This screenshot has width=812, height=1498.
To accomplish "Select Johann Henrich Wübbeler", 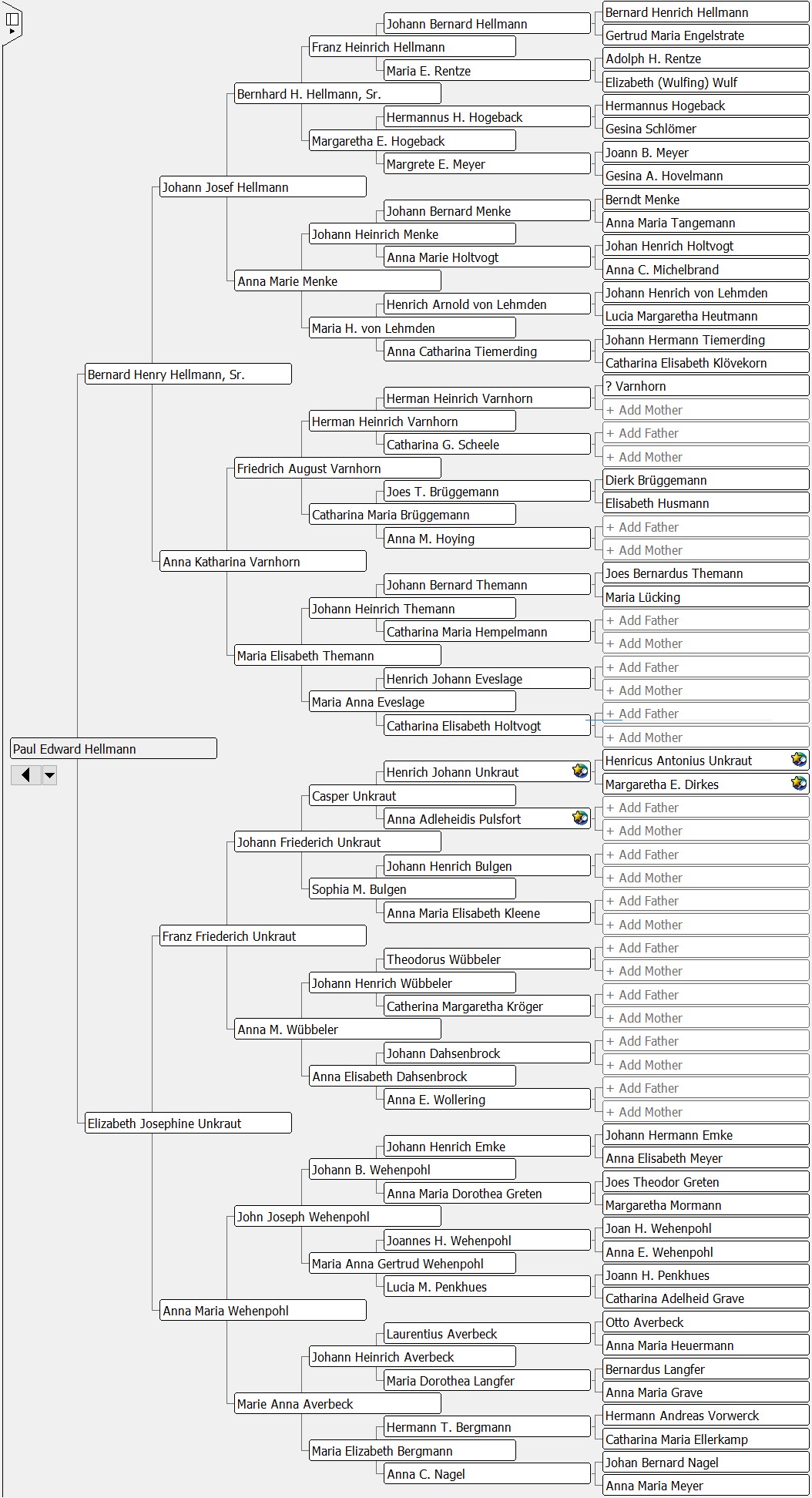I will tap(412, 982).
